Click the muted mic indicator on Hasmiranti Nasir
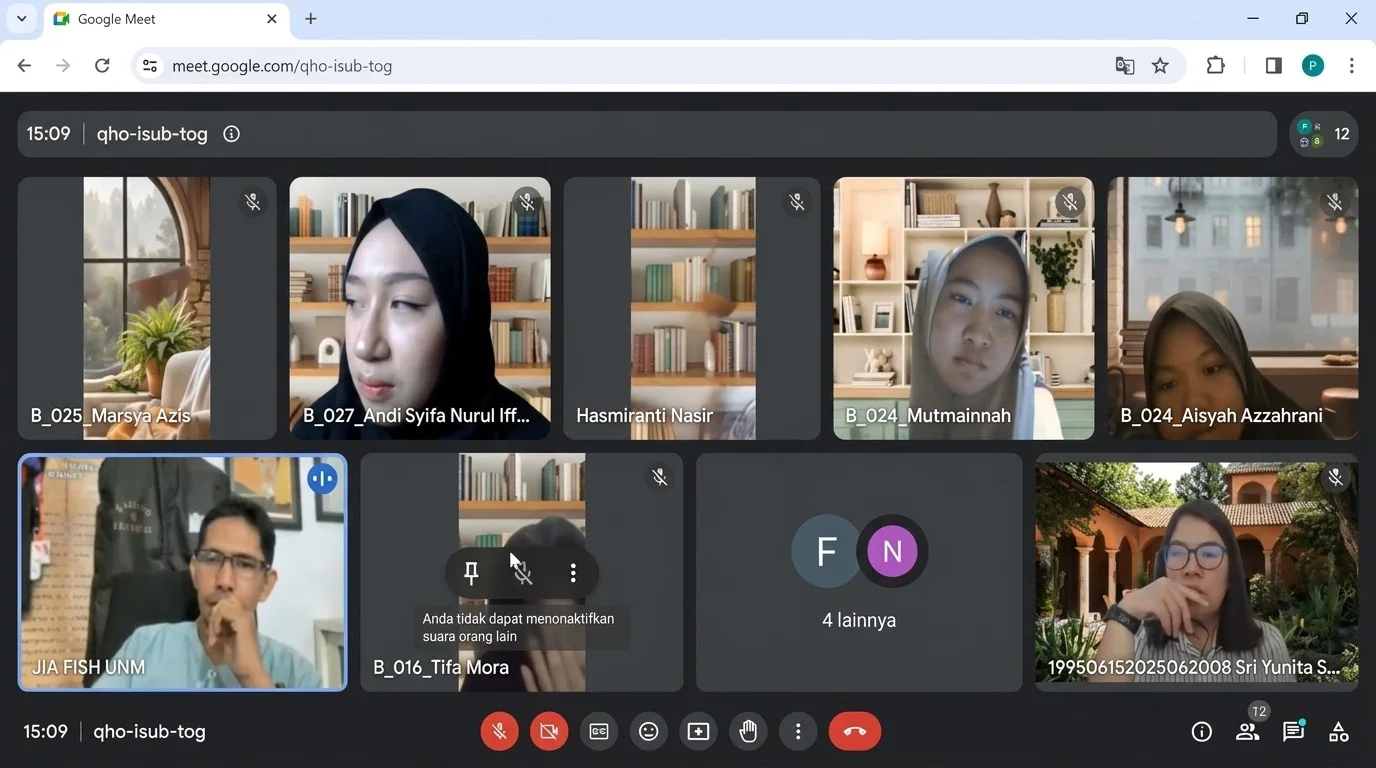This screenshot has width=1376, height=768. (797, 202)
